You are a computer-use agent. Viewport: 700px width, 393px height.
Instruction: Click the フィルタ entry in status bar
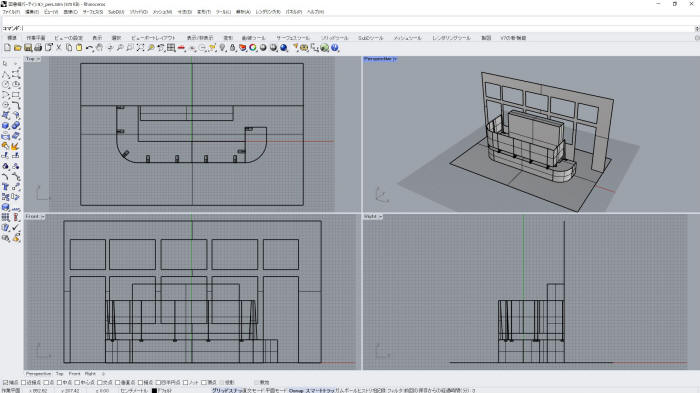[395, 390]
